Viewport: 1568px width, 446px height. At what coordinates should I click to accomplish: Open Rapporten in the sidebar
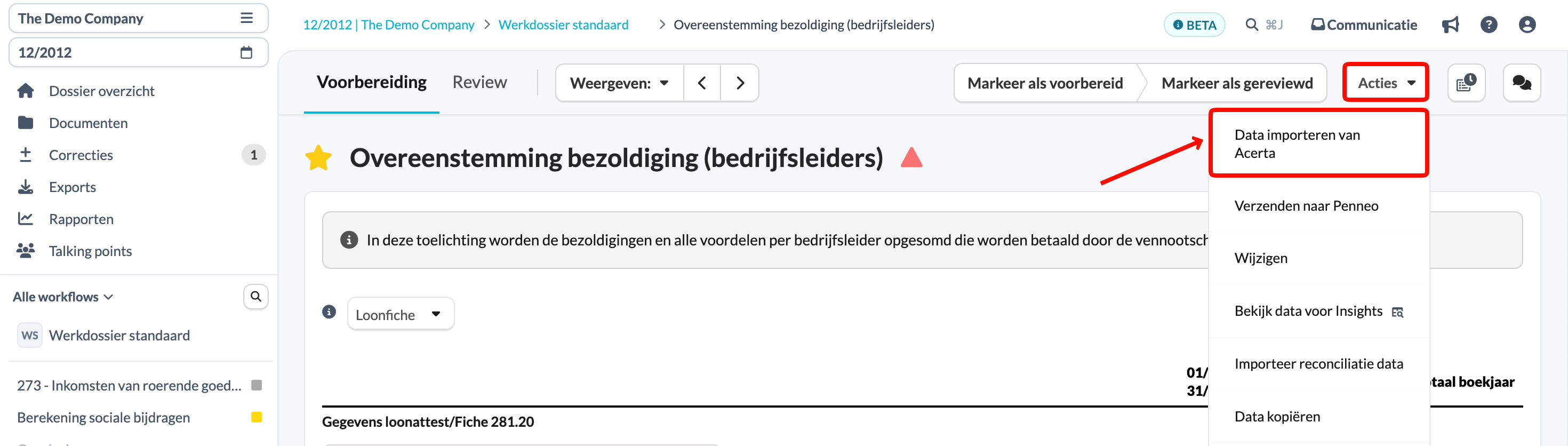[x=81, y=219]
